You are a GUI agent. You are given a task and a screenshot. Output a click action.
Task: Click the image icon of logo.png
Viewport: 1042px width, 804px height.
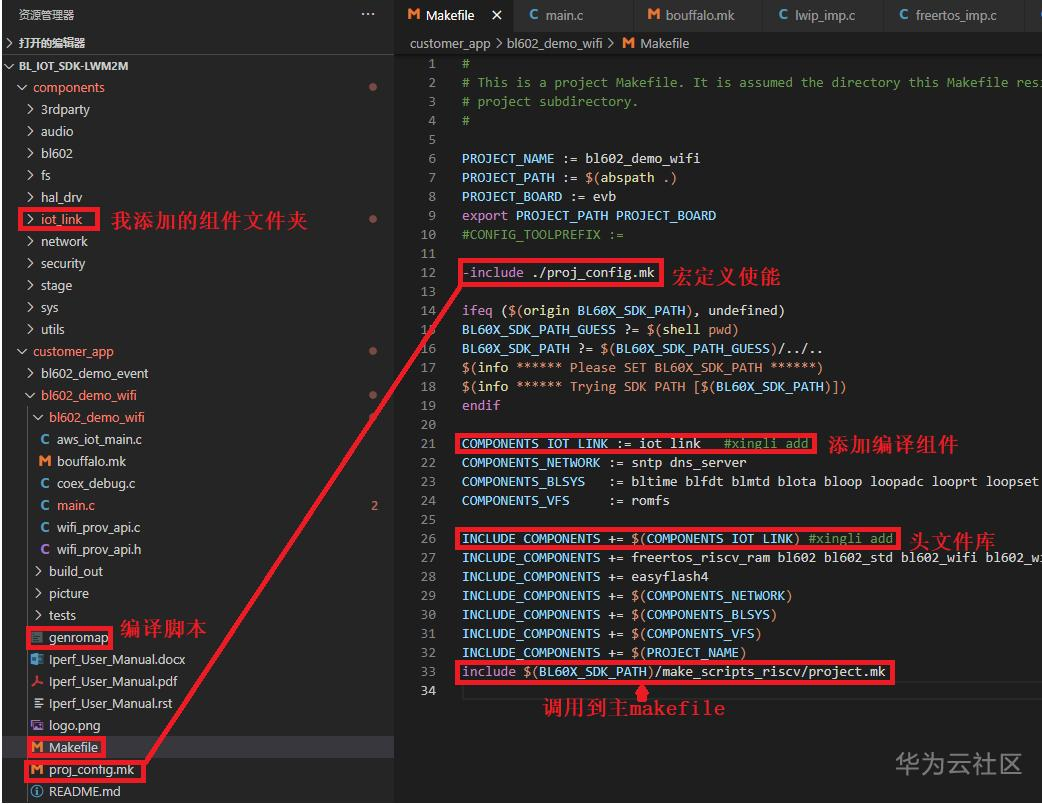37,726
